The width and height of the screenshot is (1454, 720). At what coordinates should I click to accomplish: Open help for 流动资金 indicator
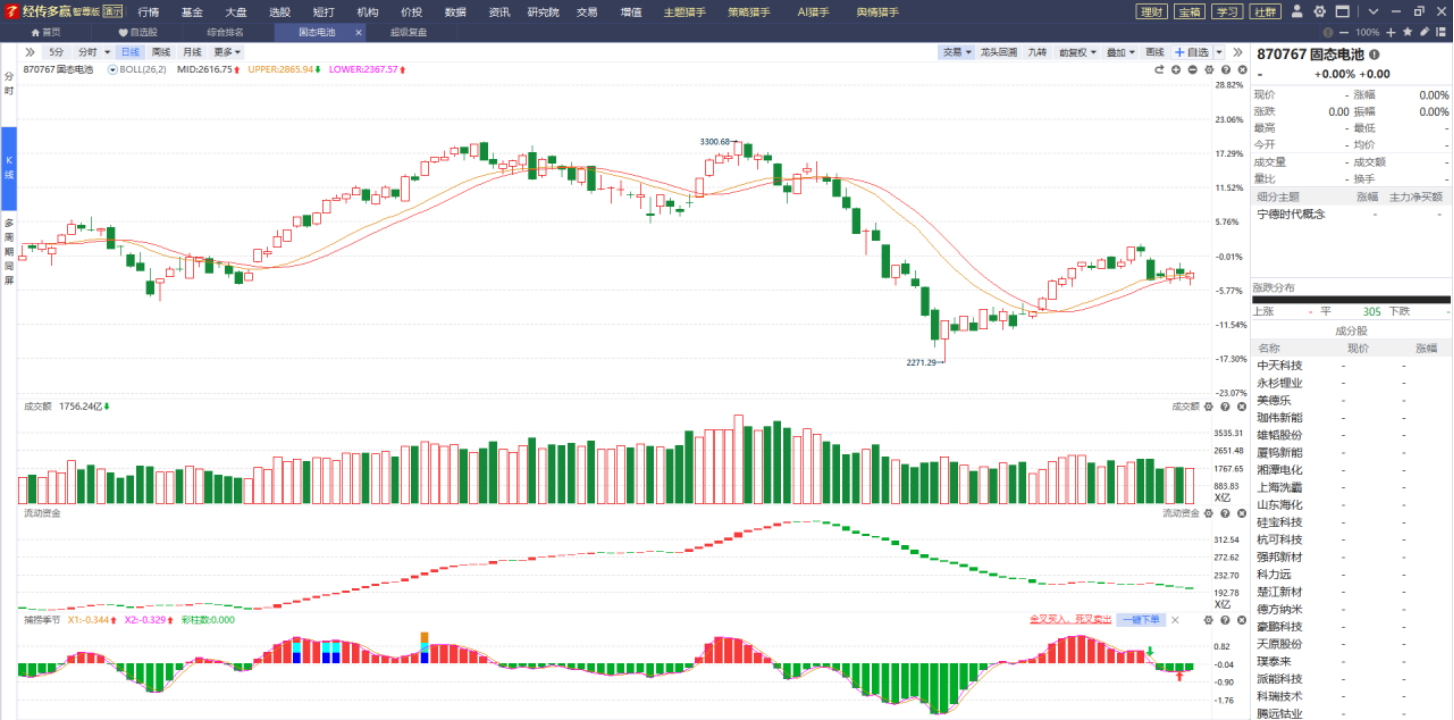1224,513
